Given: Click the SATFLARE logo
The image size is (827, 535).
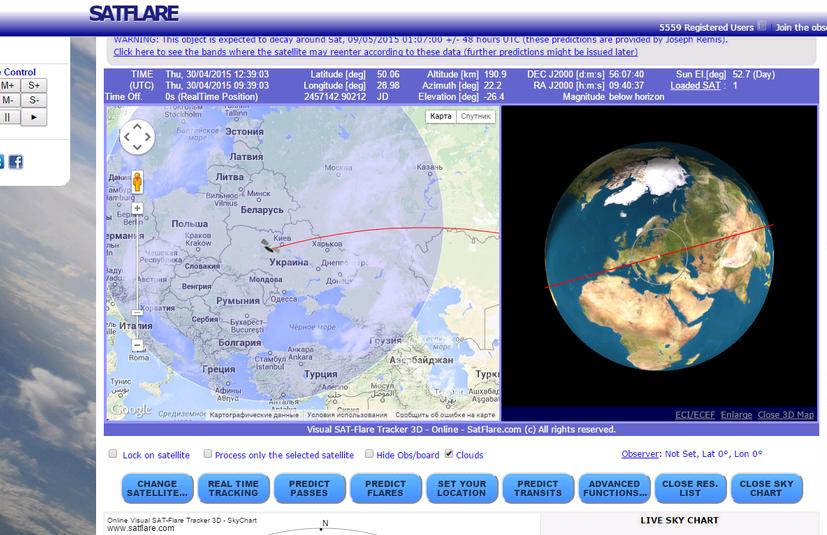Looking at the screenshot, I should pos(134,13).
